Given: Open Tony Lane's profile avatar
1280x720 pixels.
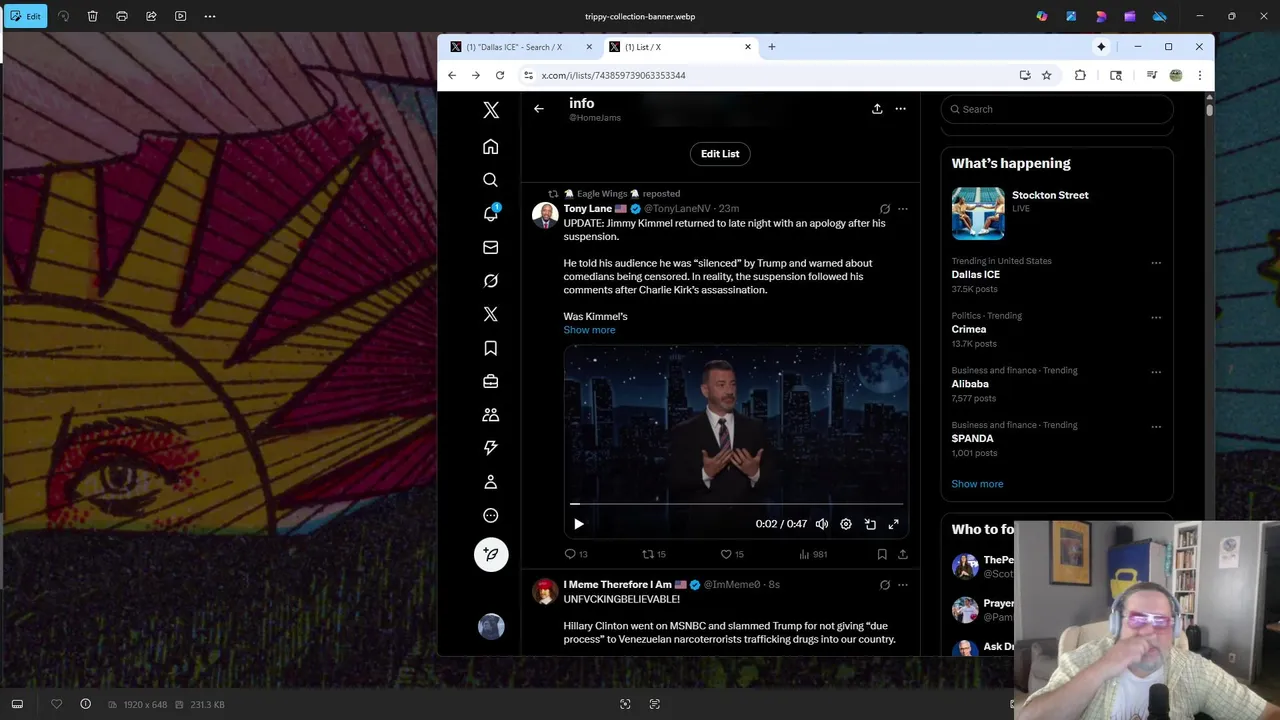Looking at the screenshot, I should pos(545,215).
